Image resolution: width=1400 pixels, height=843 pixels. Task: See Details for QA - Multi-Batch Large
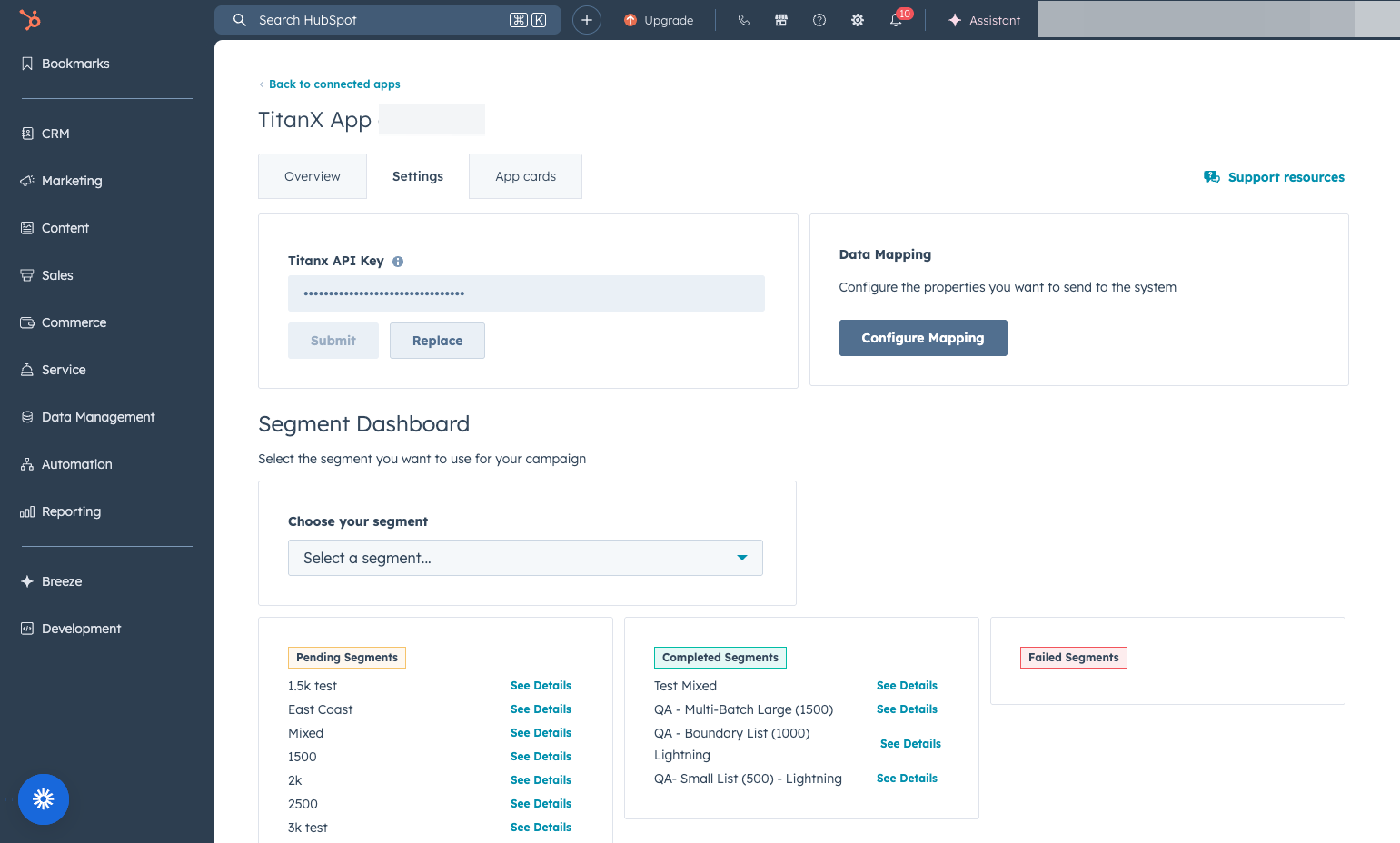click(x=907, y=709)
